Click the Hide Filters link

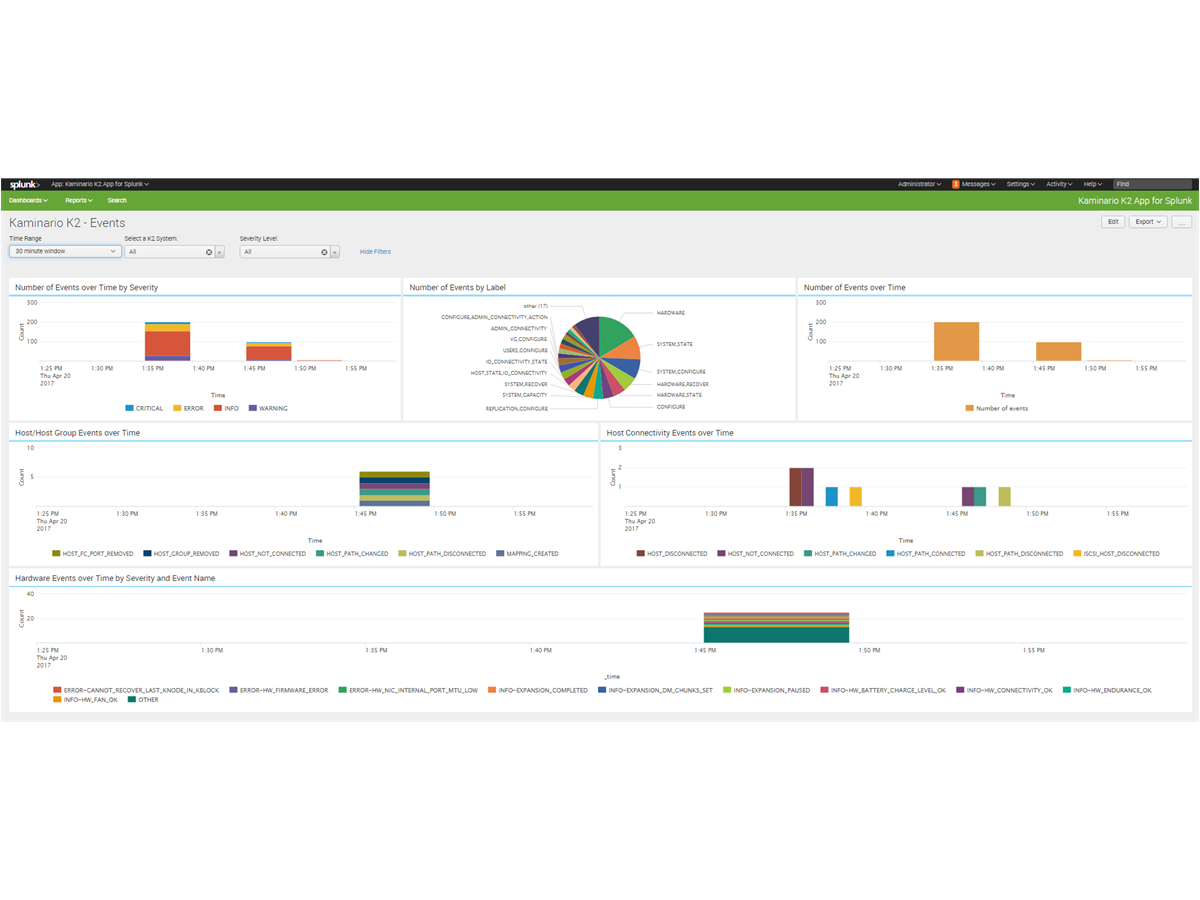click(375, 252)
